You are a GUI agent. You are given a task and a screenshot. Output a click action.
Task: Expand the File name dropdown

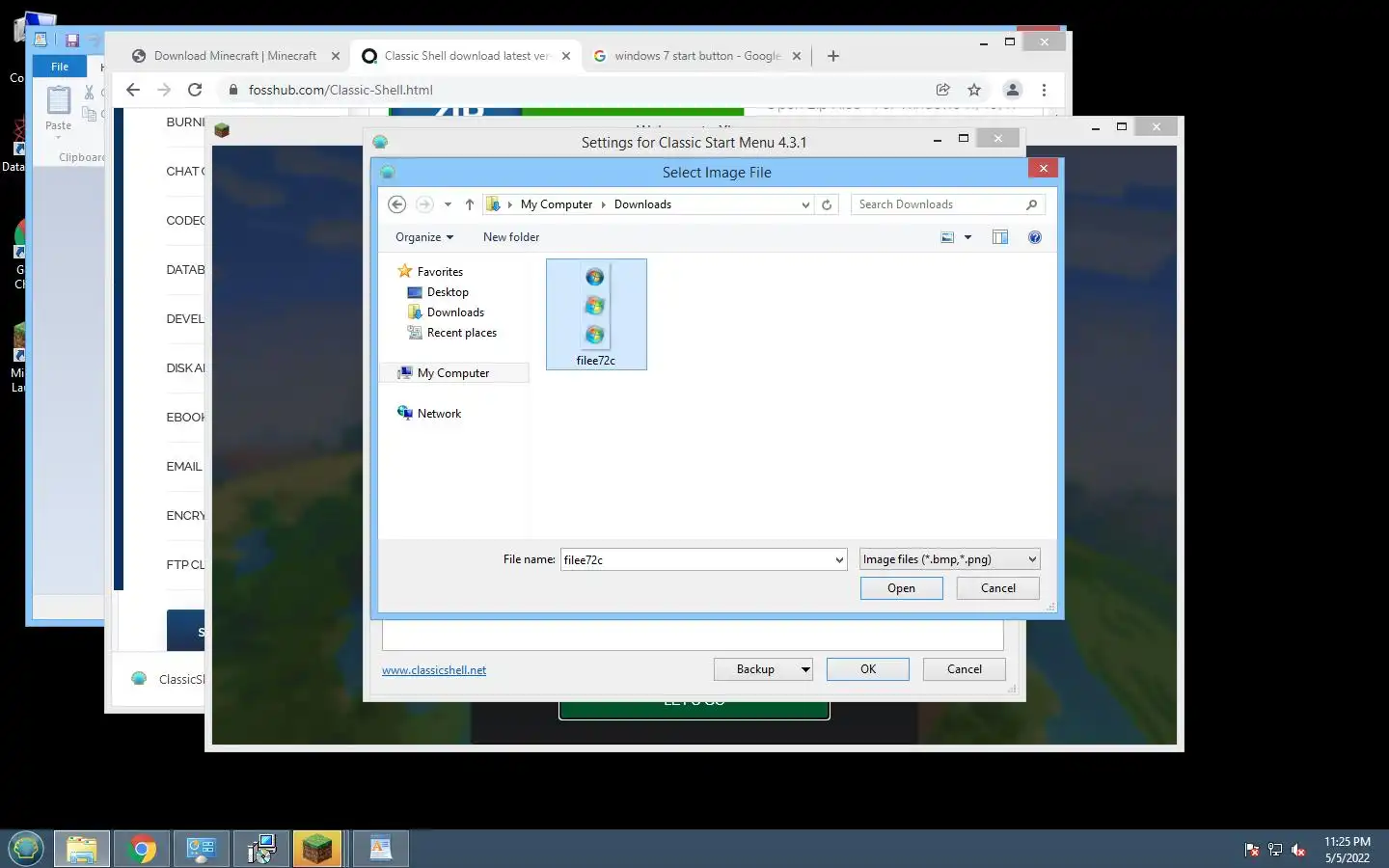[x=839, y=559]
